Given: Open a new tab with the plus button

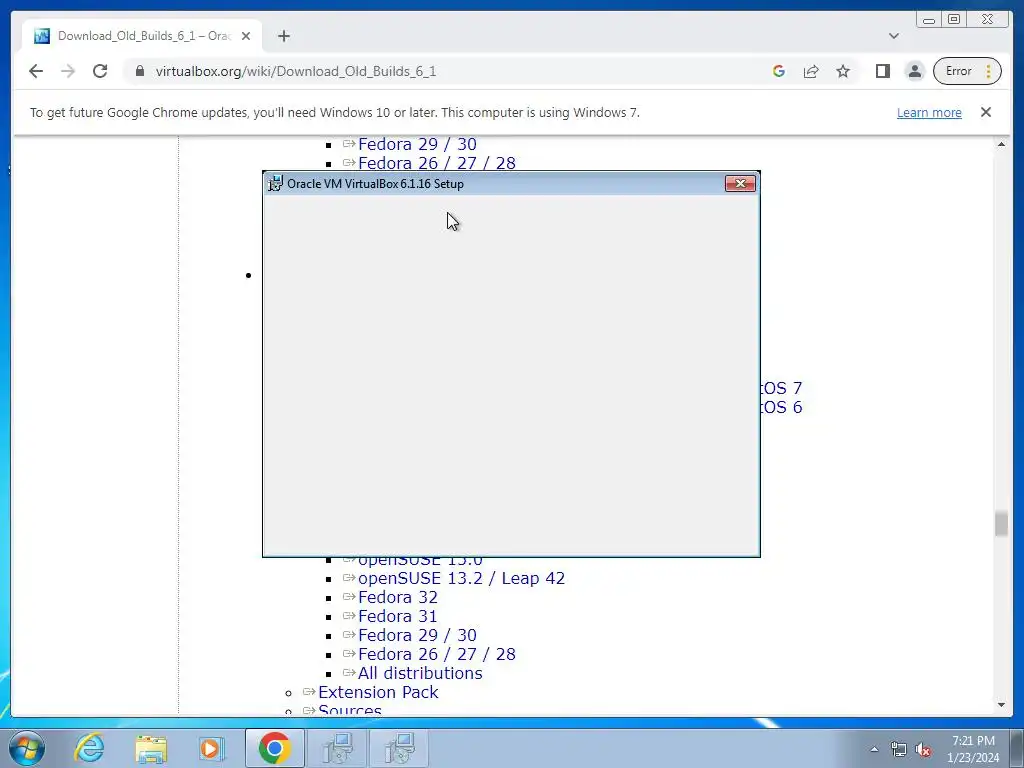Looking at the screenshot, I should point(283,36).
